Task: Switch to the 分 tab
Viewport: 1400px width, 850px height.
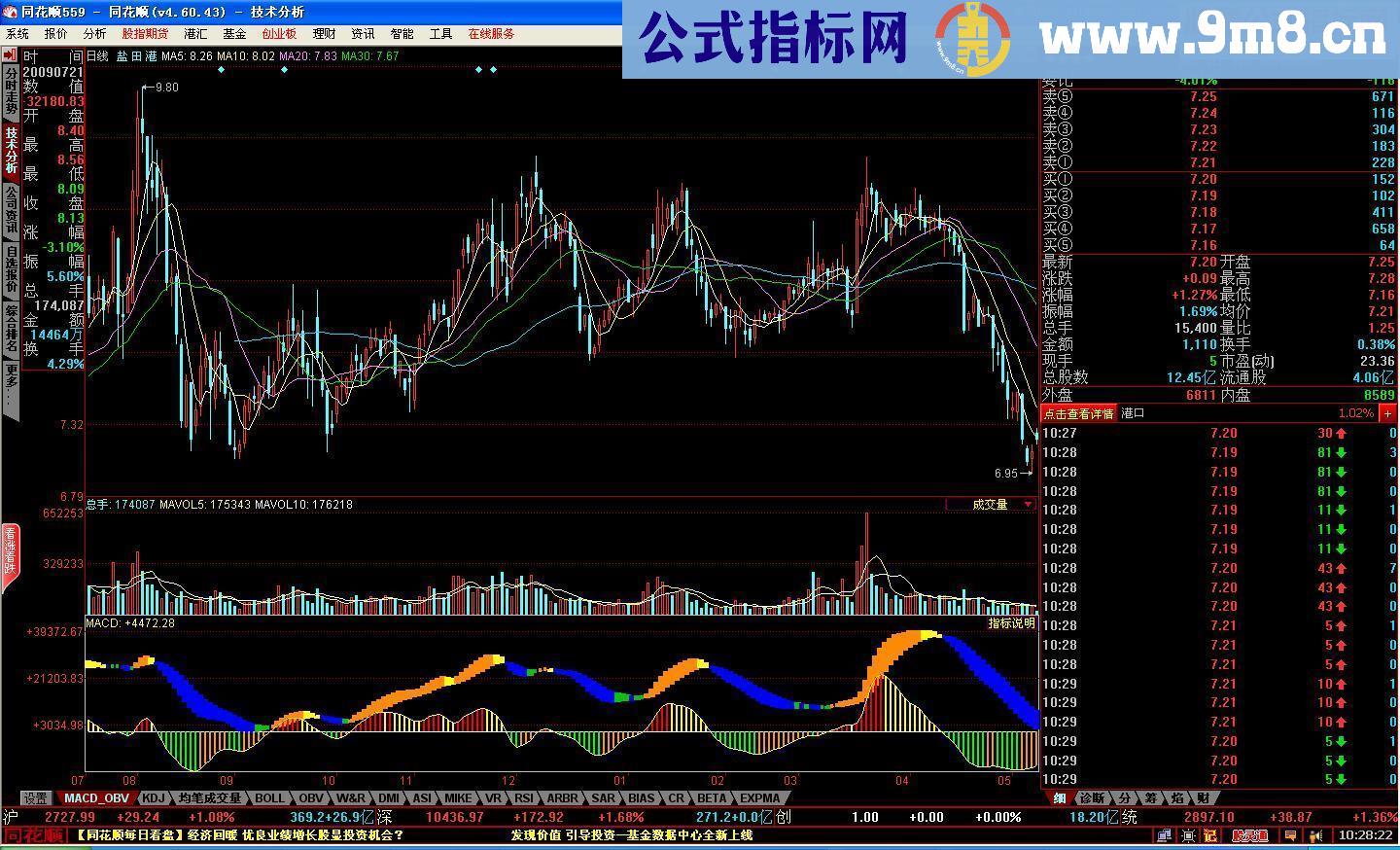Action: [1124, 798]
